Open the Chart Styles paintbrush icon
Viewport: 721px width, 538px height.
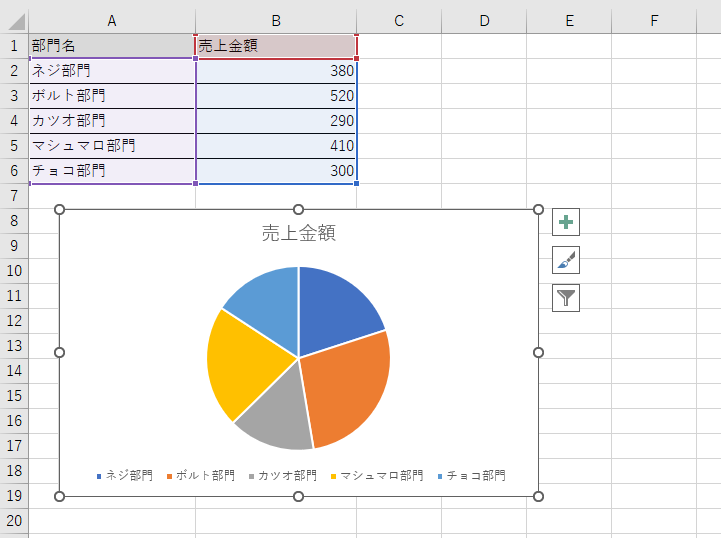pyautogui.click(x=566, y=260)
